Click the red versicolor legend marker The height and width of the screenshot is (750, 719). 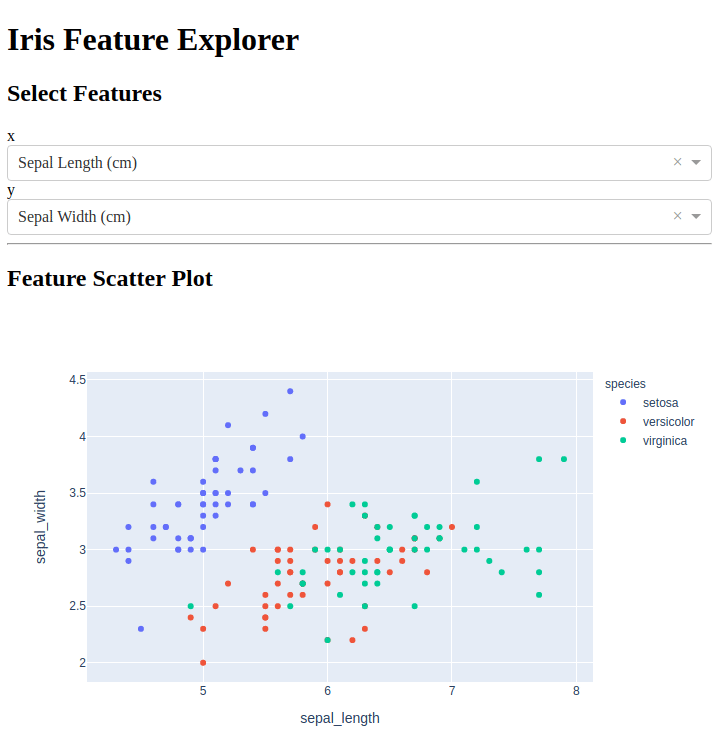click(624, 422)
